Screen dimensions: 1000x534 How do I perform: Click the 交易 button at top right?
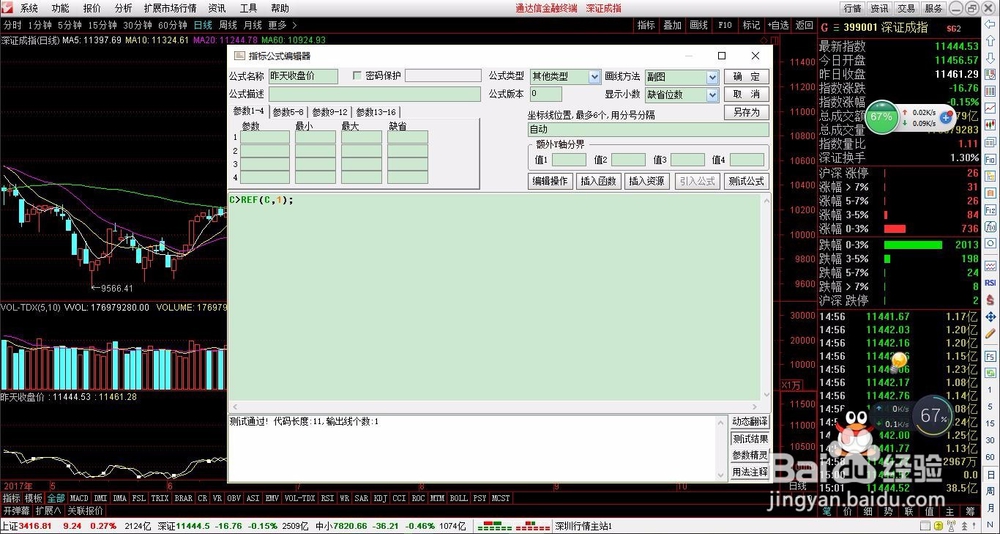pos(906,8)
